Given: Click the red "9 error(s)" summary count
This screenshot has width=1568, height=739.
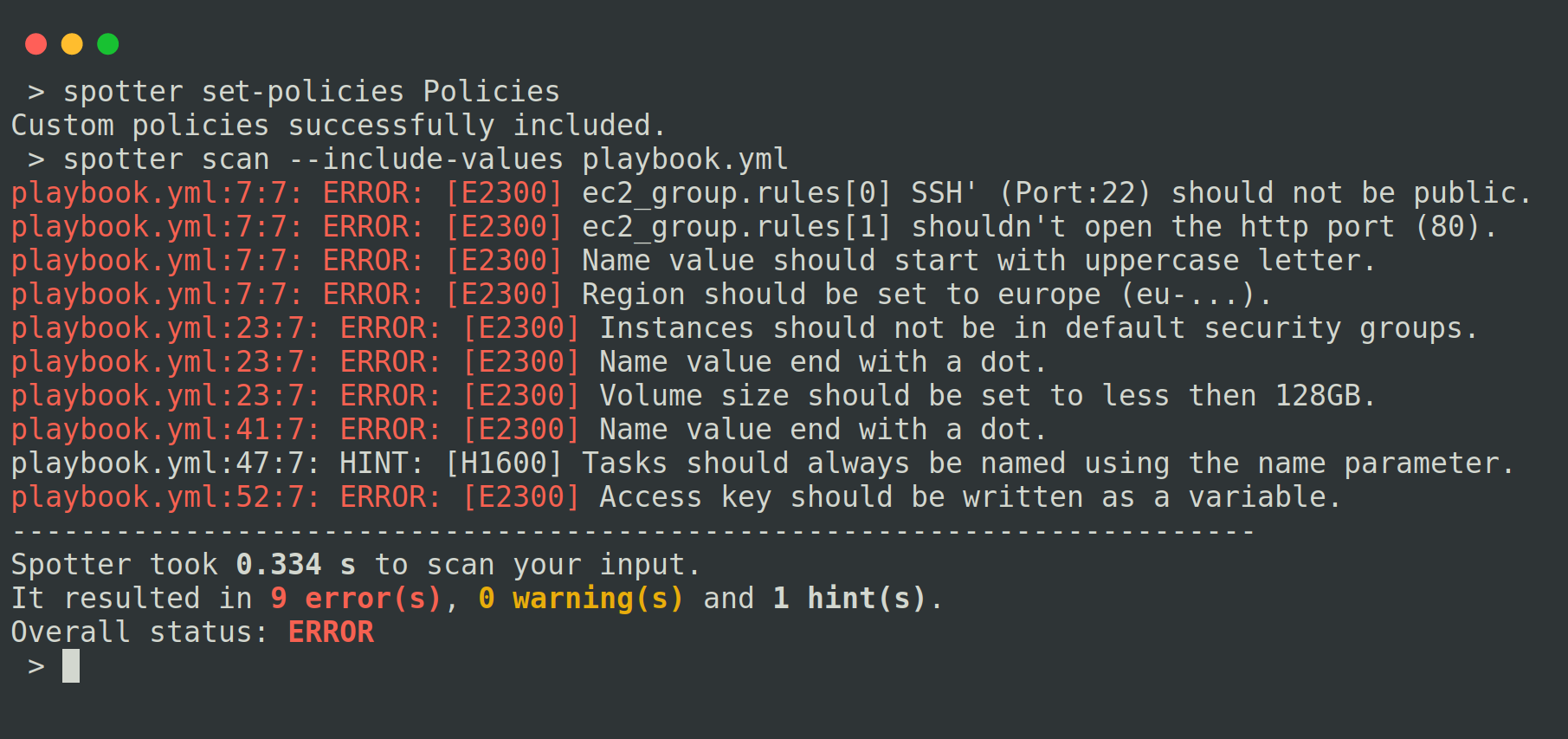Looking at the screenshot, I should tap(355, 599).
